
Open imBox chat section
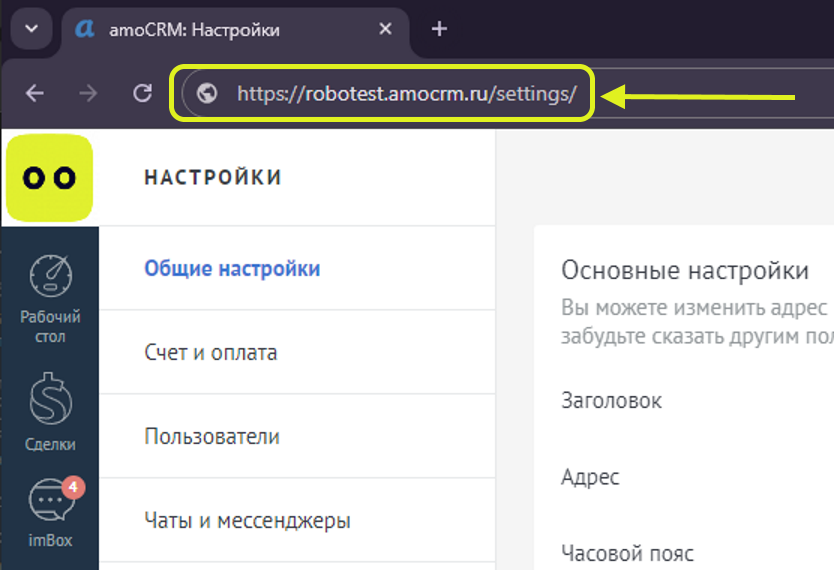pyautogui.click(x=51, y=513)
